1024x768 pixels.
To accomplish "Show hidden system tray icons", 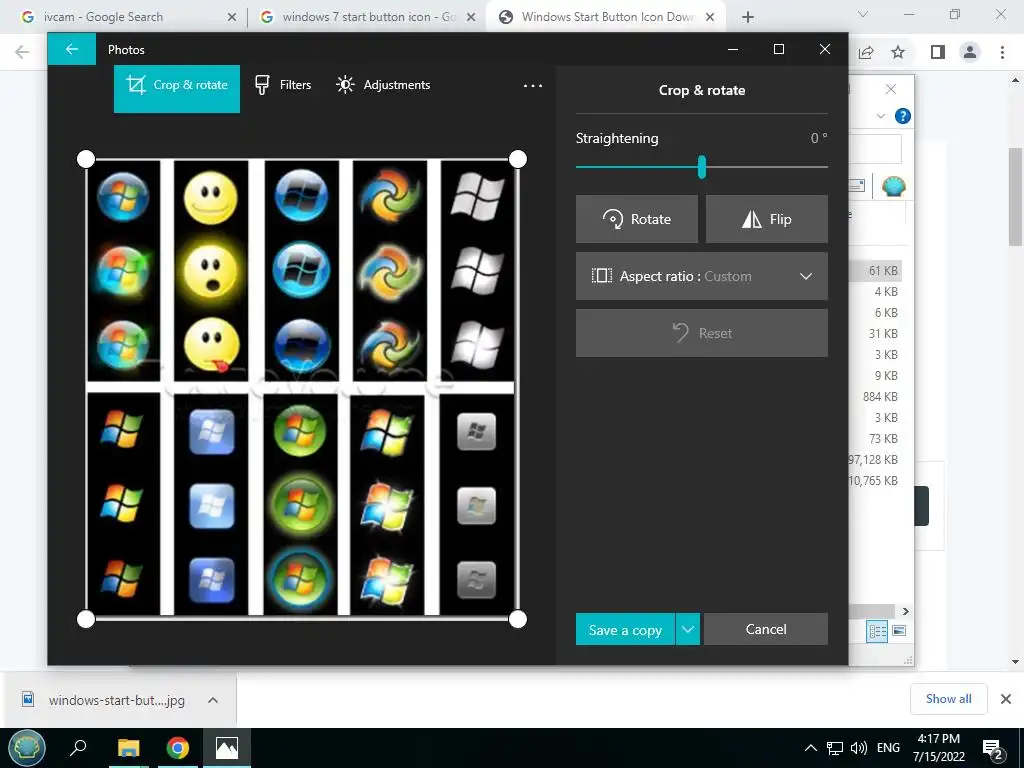I will tap(810, 748).
